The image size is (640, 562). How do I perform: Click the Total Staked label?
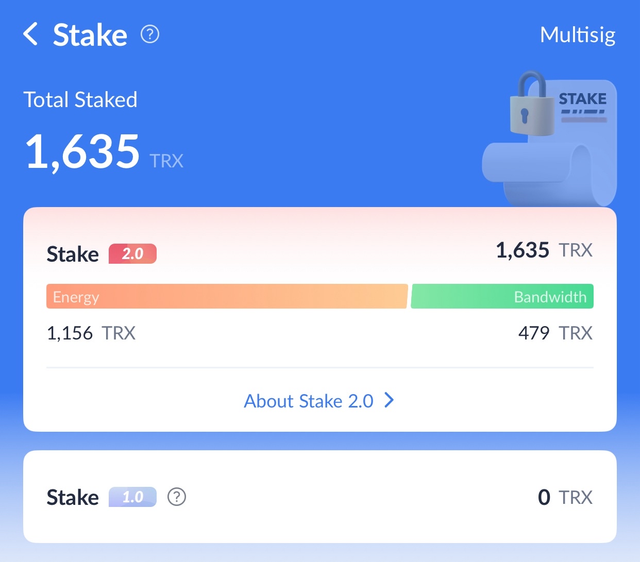81,100
